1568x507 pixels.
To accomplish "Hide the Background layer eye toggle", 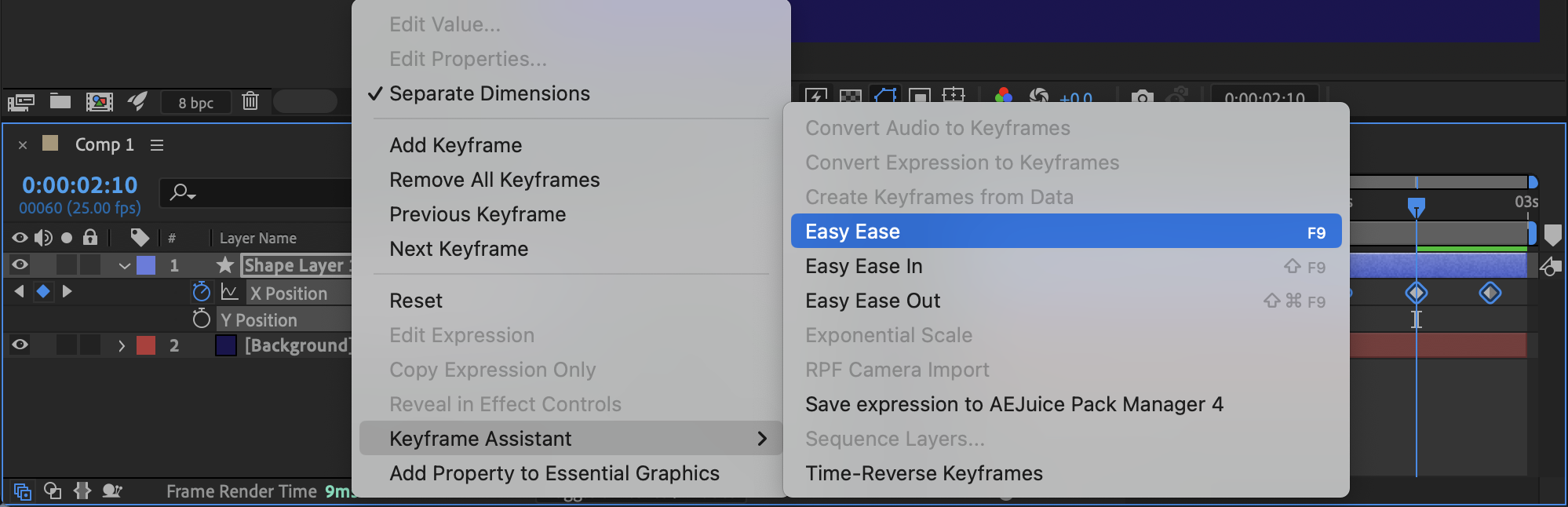I will click(20, 345).
